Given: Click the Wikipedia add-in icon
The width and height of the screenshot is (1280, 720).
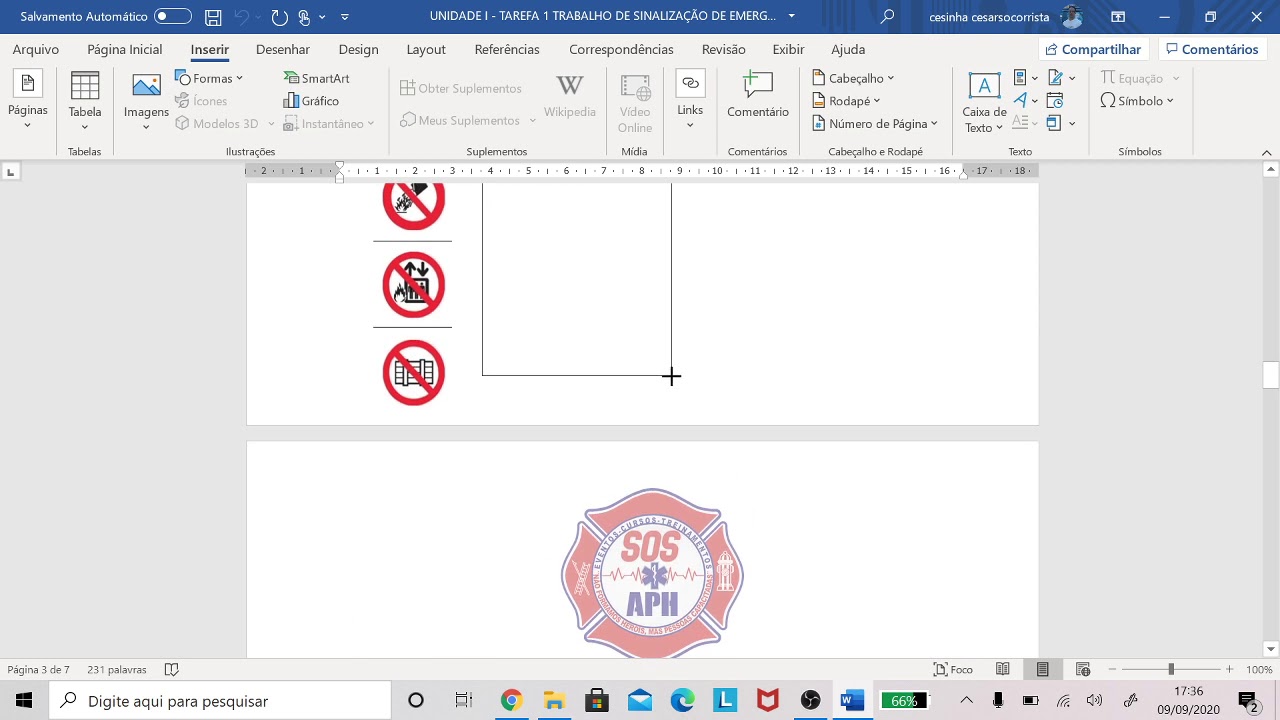Looking at the screenshot, I should (x=570, y=97).
